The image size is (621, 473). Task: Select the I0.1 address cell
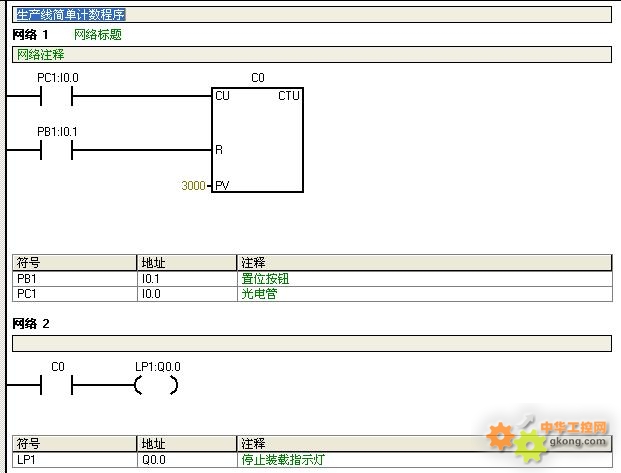187,279
